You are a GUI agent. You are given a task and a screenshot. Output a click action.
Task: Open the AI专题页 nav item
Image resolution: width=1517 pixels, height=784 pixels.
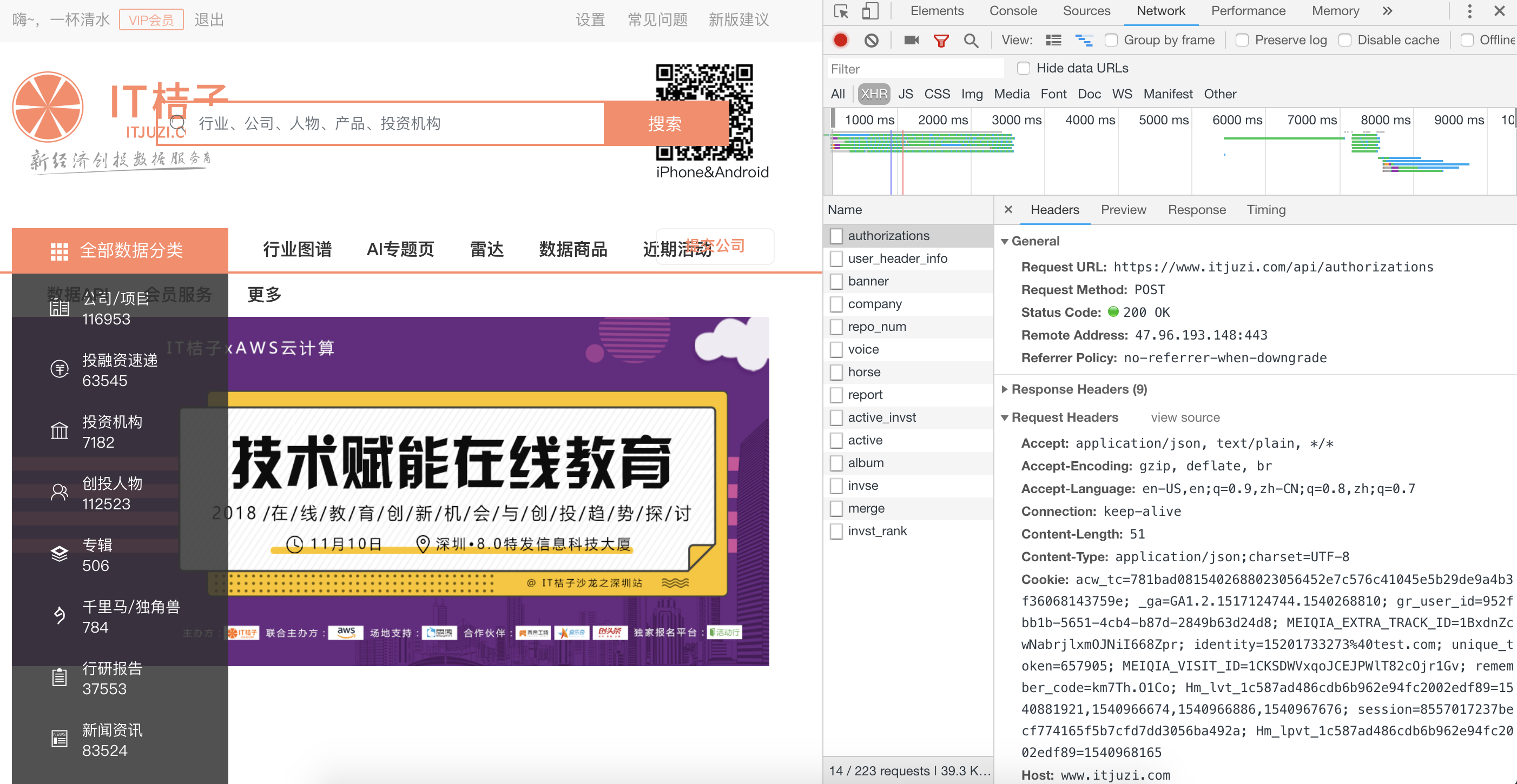(400, 250)
